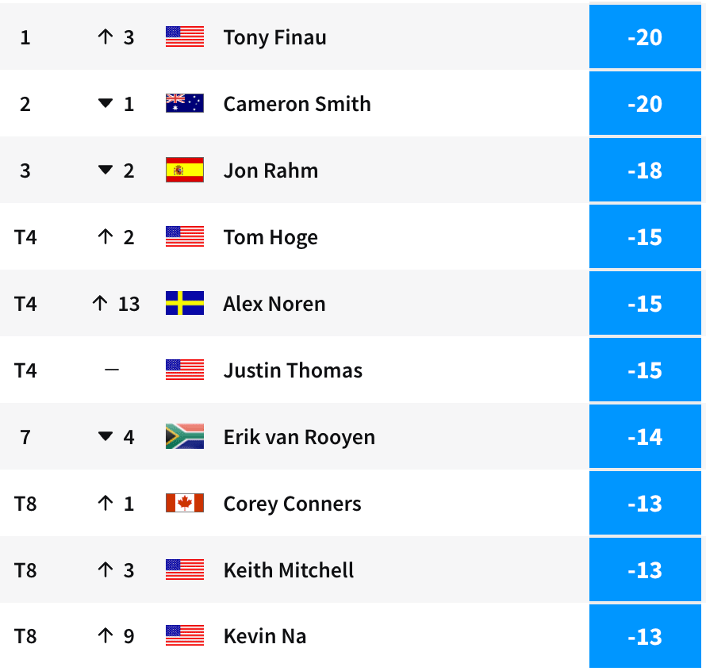The image size is (706, 672).
Task: Click the down triangle in Jon Rahm's row
Action: click(x=105, y=170)
